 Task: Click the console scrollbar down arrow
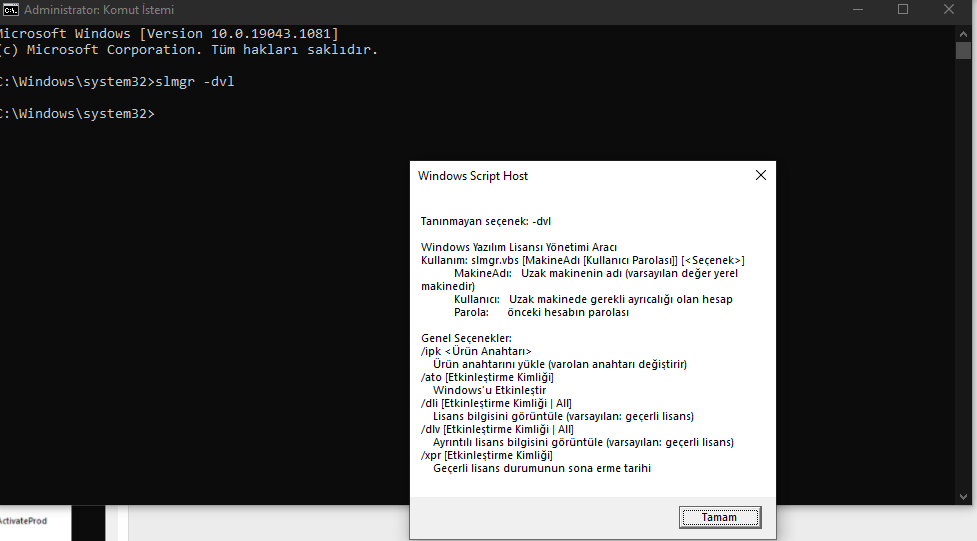963,497
